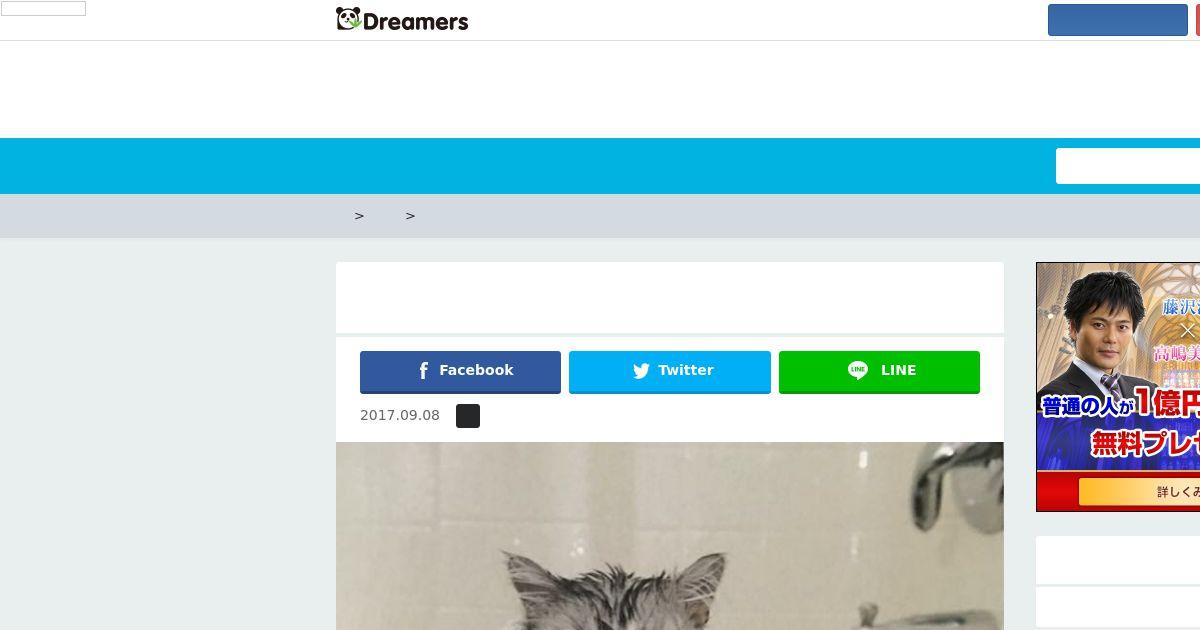1200x630 pixels.
Task: Share the article on Facebook
Action: pos(460,372)
